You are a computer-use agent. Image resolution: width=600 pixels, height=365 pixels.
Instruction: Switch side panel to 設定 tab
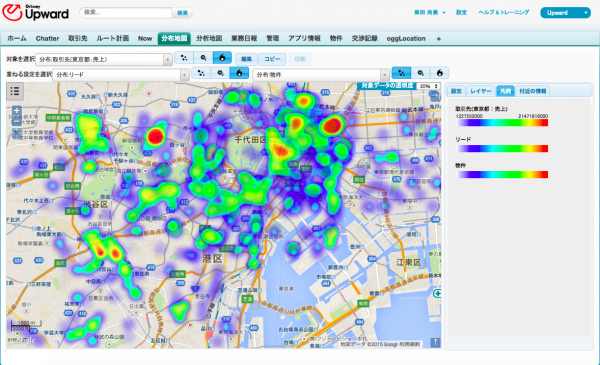[456, 91]
